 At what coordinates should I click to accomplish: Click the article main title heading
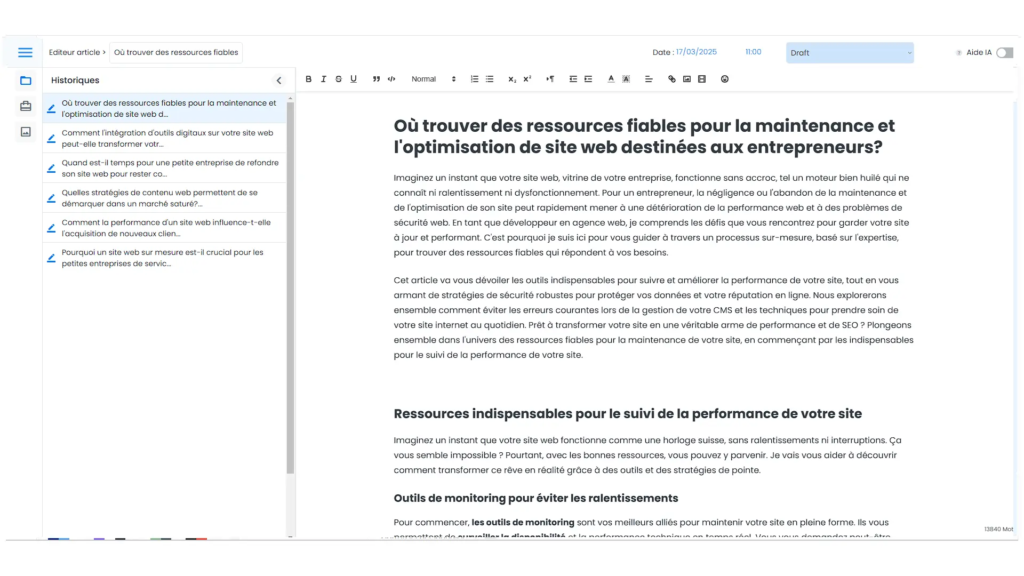(644, 136)
